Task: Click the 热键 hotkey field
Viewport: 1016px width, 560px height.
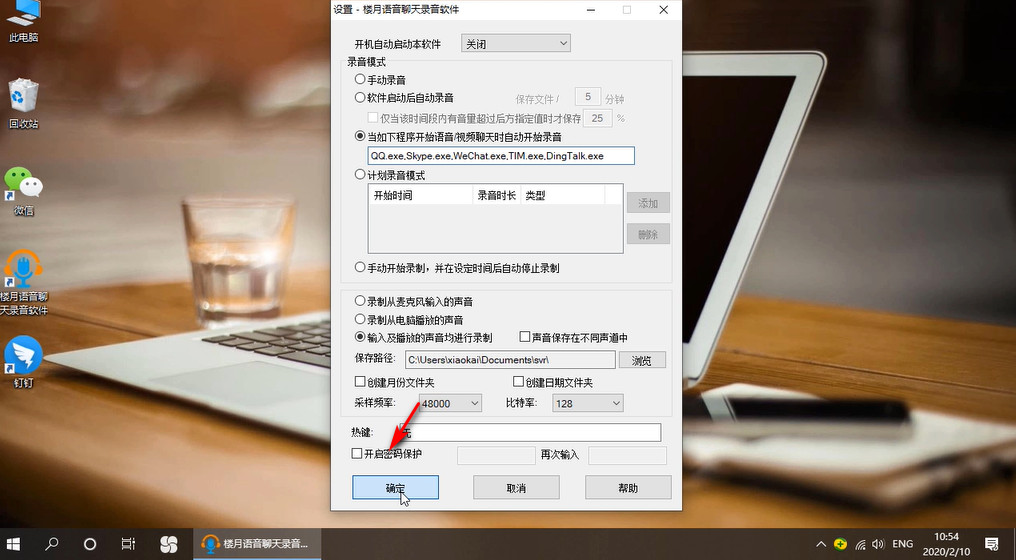Action: (529, 432)
